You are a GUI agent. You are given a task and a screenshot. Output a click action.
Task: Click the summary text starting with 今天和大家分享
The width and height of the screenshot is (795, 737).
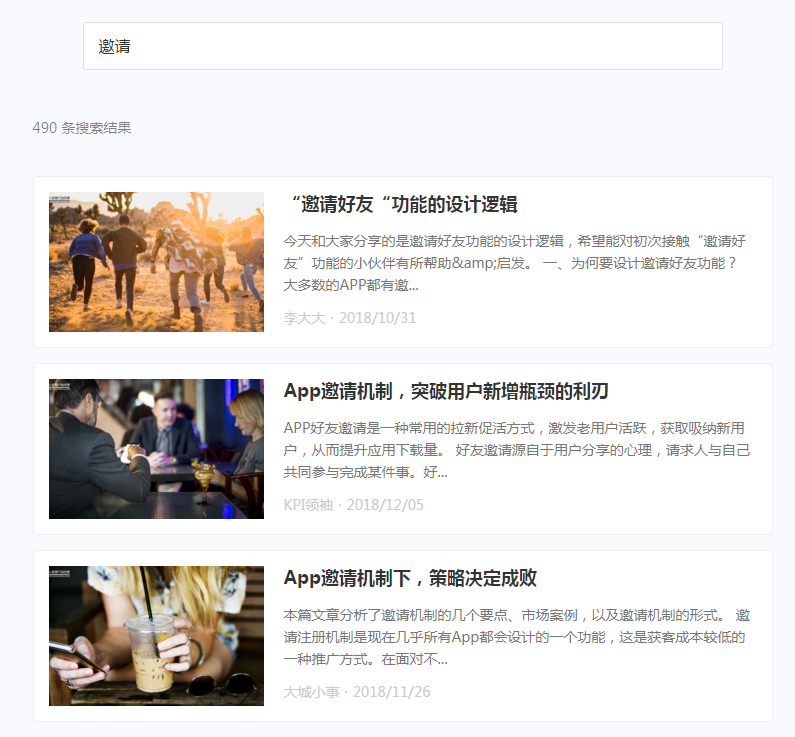coord(514,263)
